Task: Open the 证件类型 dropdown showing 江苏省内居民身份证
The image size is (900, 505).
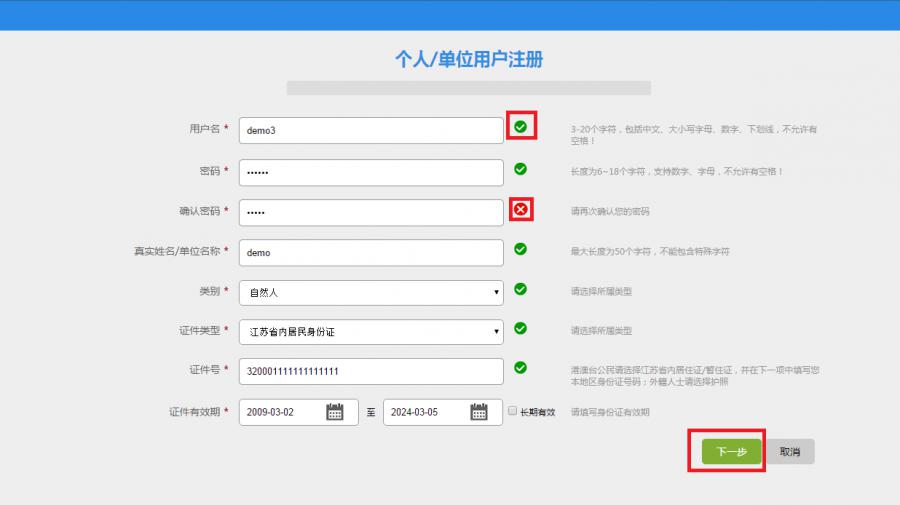Action: point(371,332)
